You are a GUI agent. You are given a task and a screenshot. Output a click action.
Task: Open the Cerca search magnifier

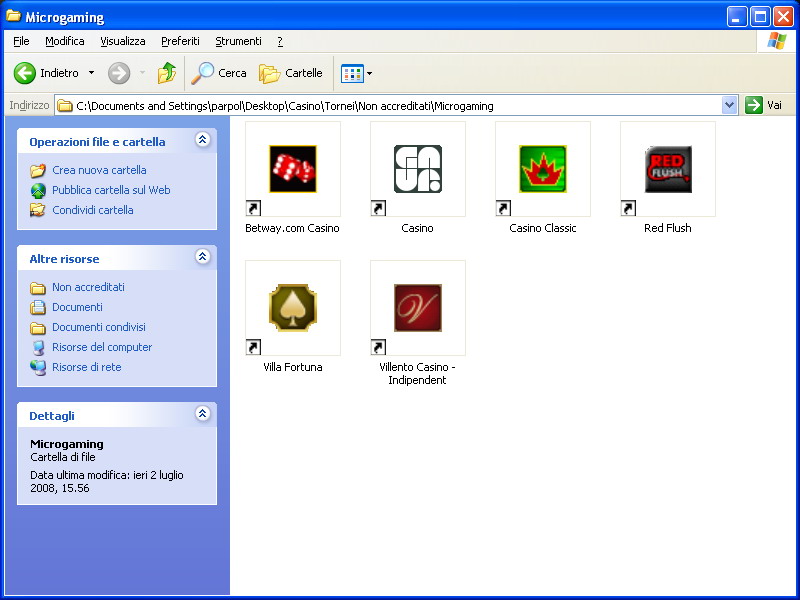[203, 73]
